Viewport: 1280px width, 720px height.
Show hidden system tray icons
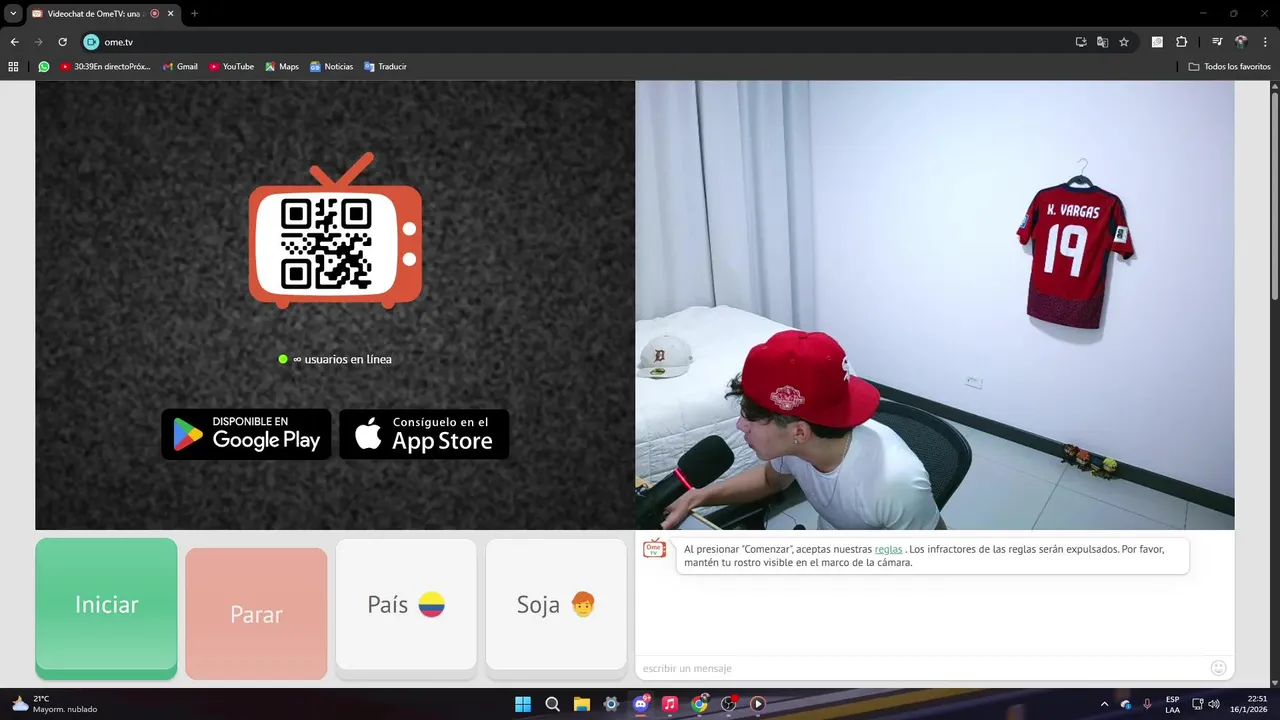[1104, 704]
